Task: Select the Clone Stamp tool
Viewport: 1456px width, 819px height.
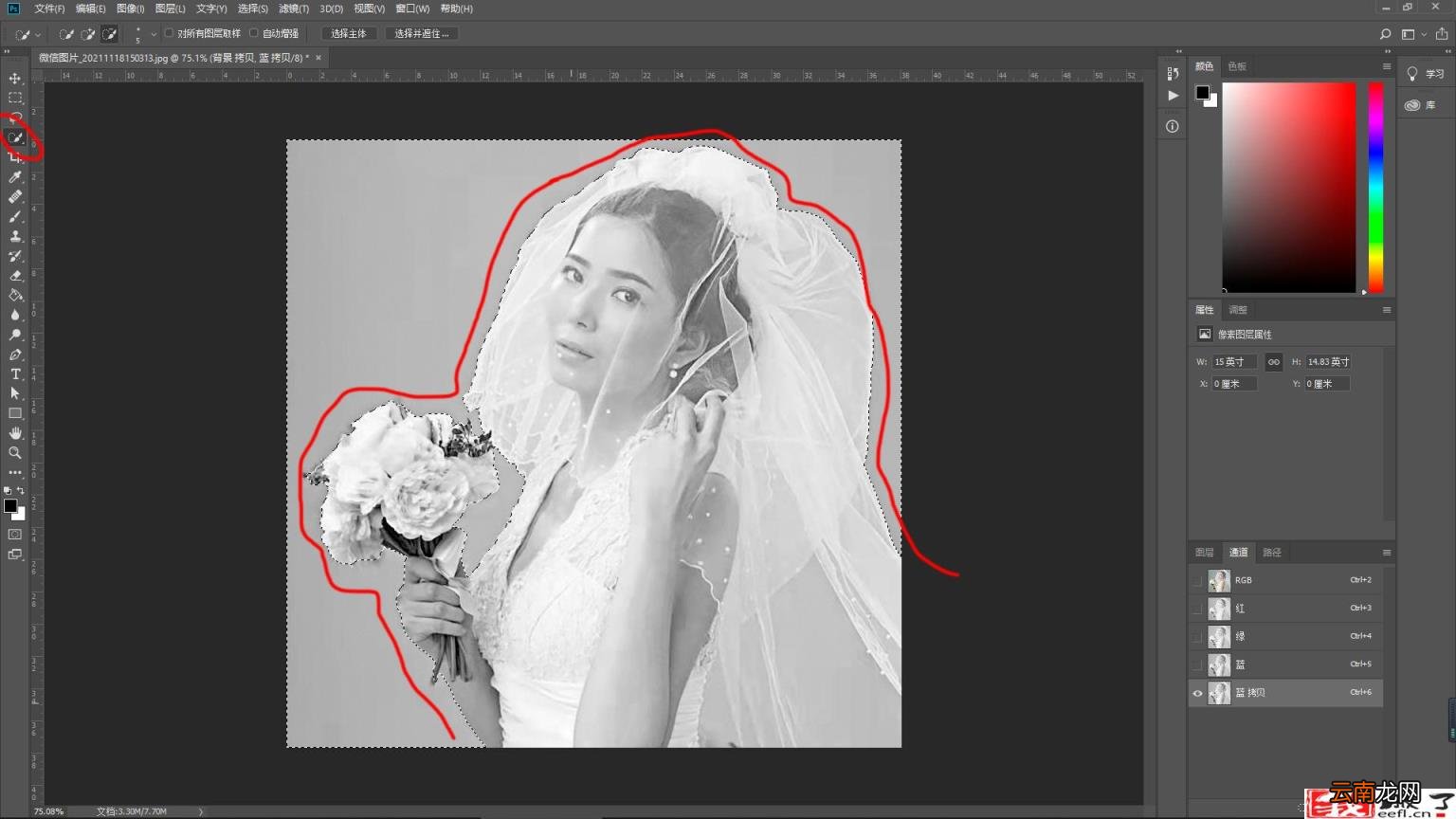Action: (x=15, y=236)
